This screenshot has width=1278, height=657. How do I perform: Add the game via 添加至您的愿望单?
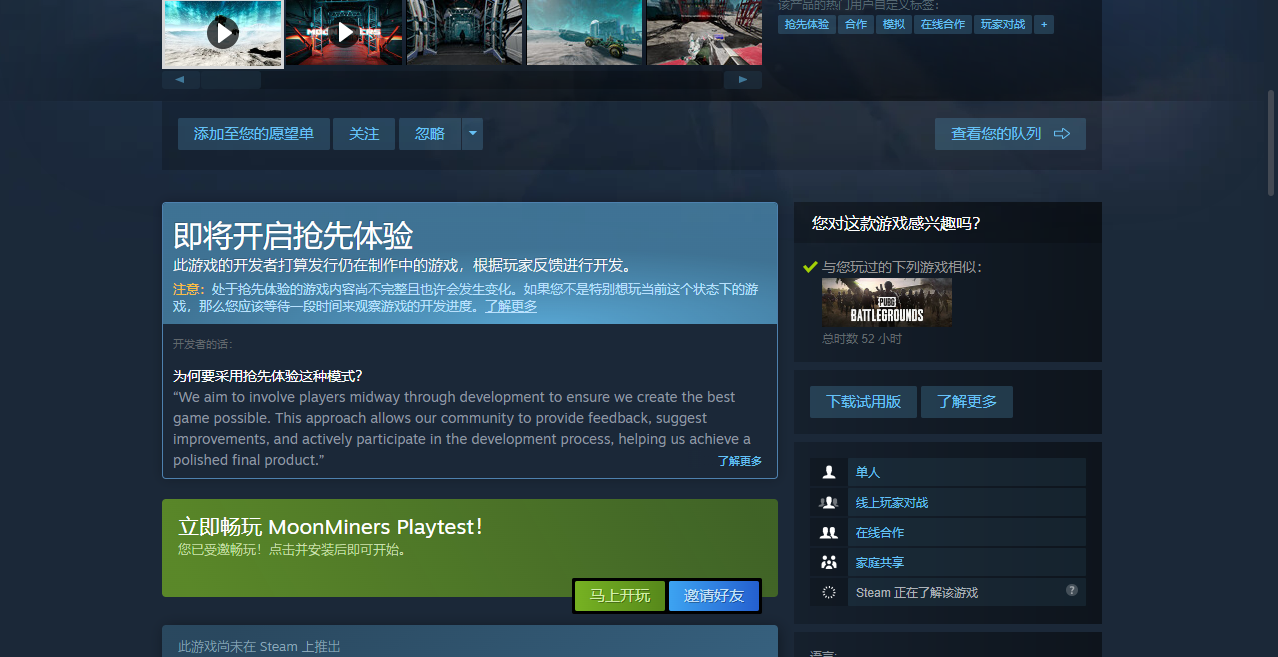pyautogui.click(x=254, y=134)
